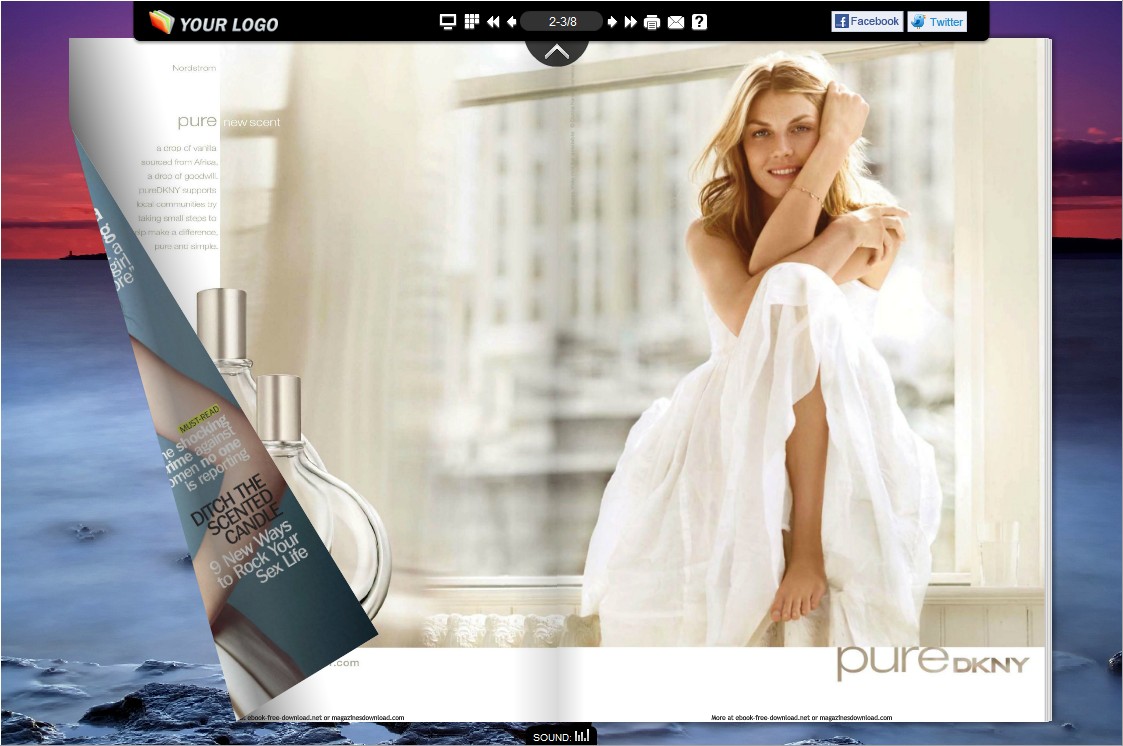Image resolution: width=1123 pixels, height=746 pixels.
Task: Print the flipbook pages
Action: (x=652, y=22)
